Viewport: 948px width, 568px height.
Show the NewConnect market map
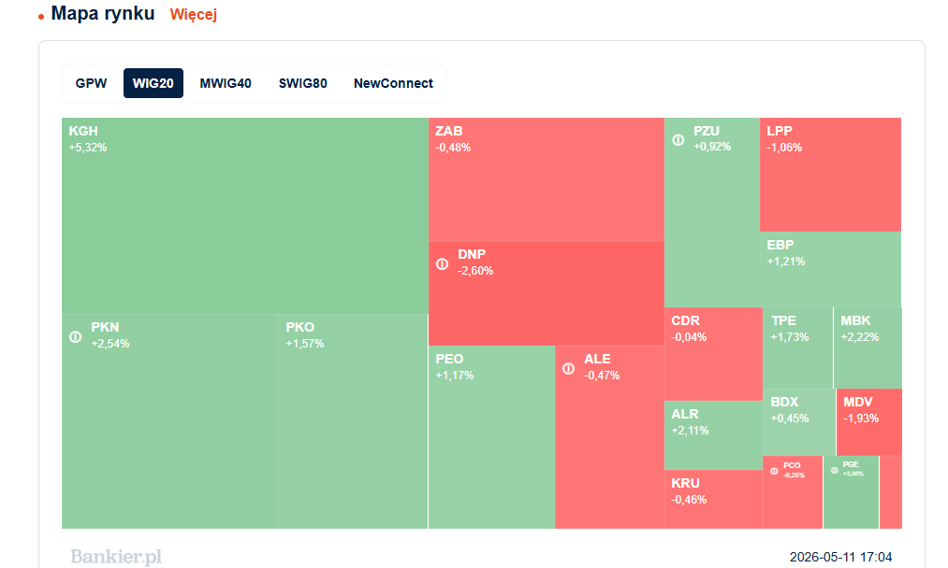point(393,83)
